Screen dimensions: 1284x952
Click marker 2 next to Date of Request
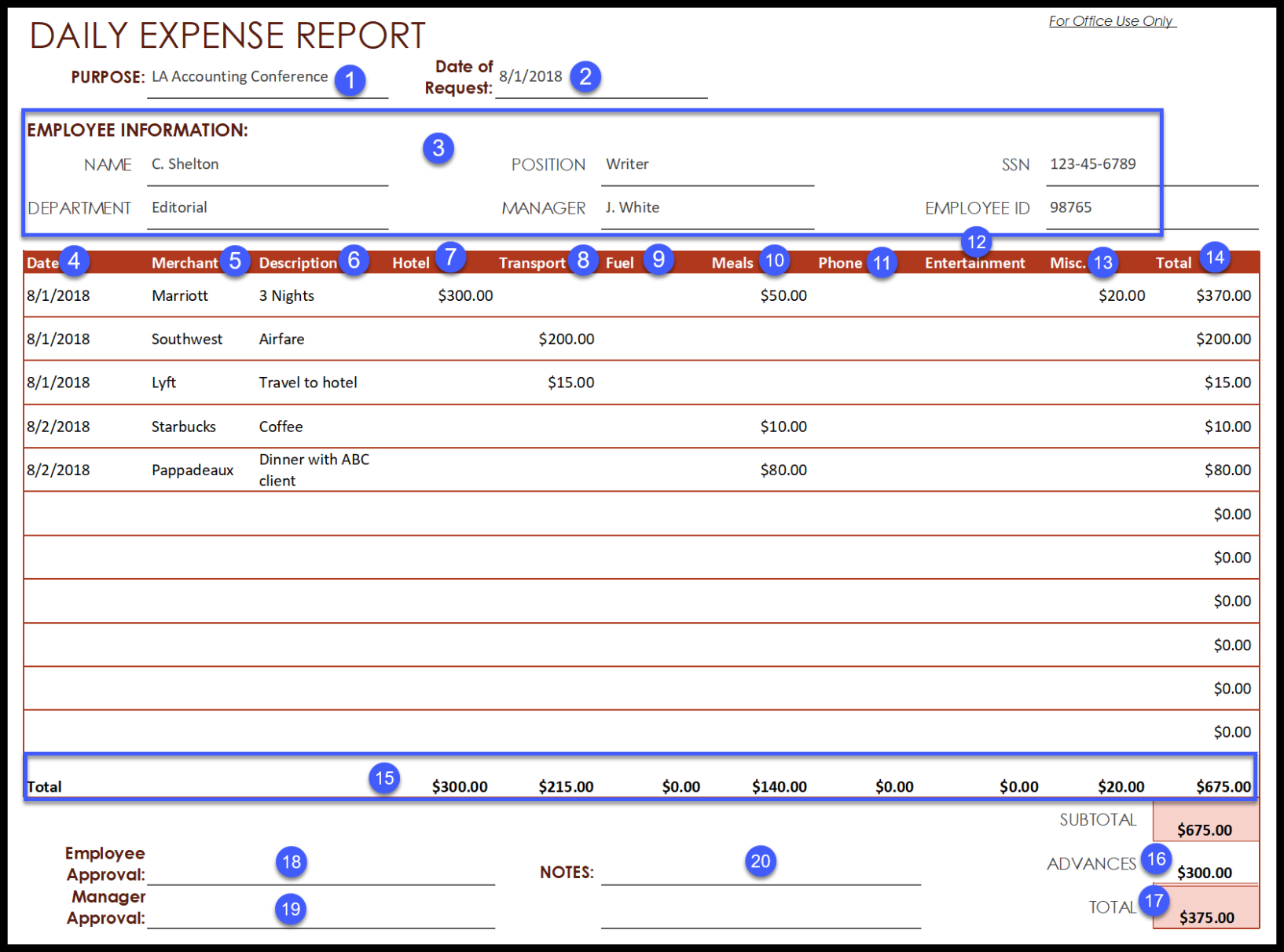click(x=585, y=77)
